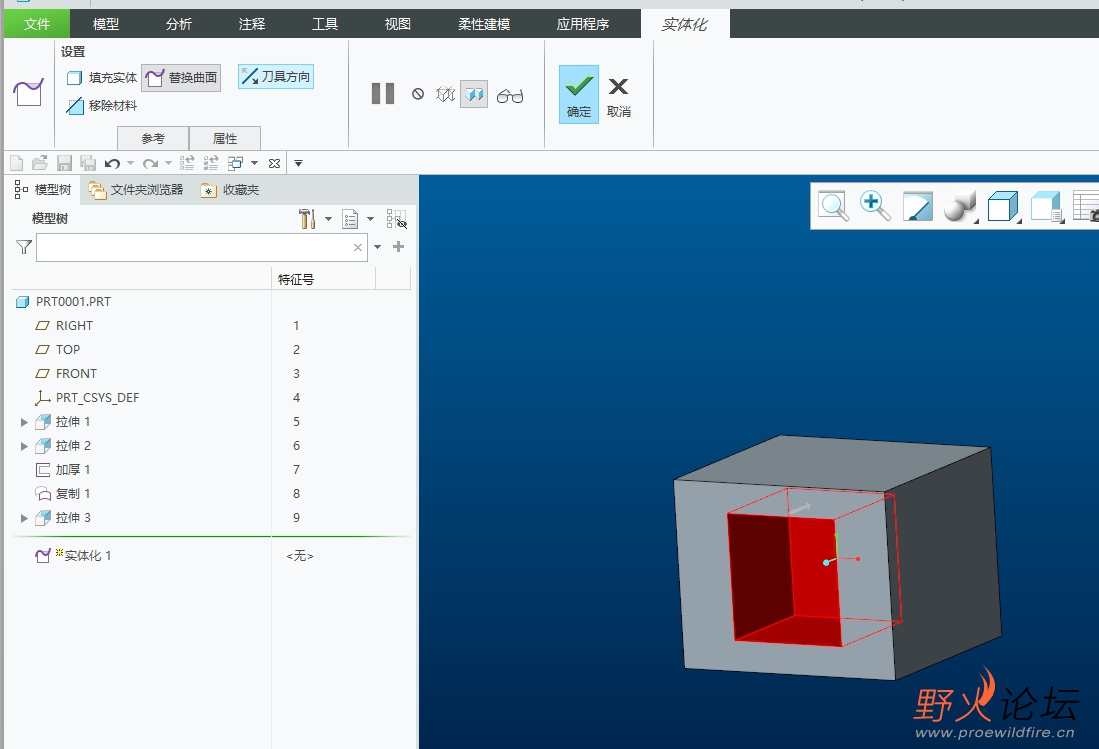Image resolution: width=1099 pixels, height=749 pixels.
Task: Click the Close window icon in quick toolbar
Action: (275, 163)
